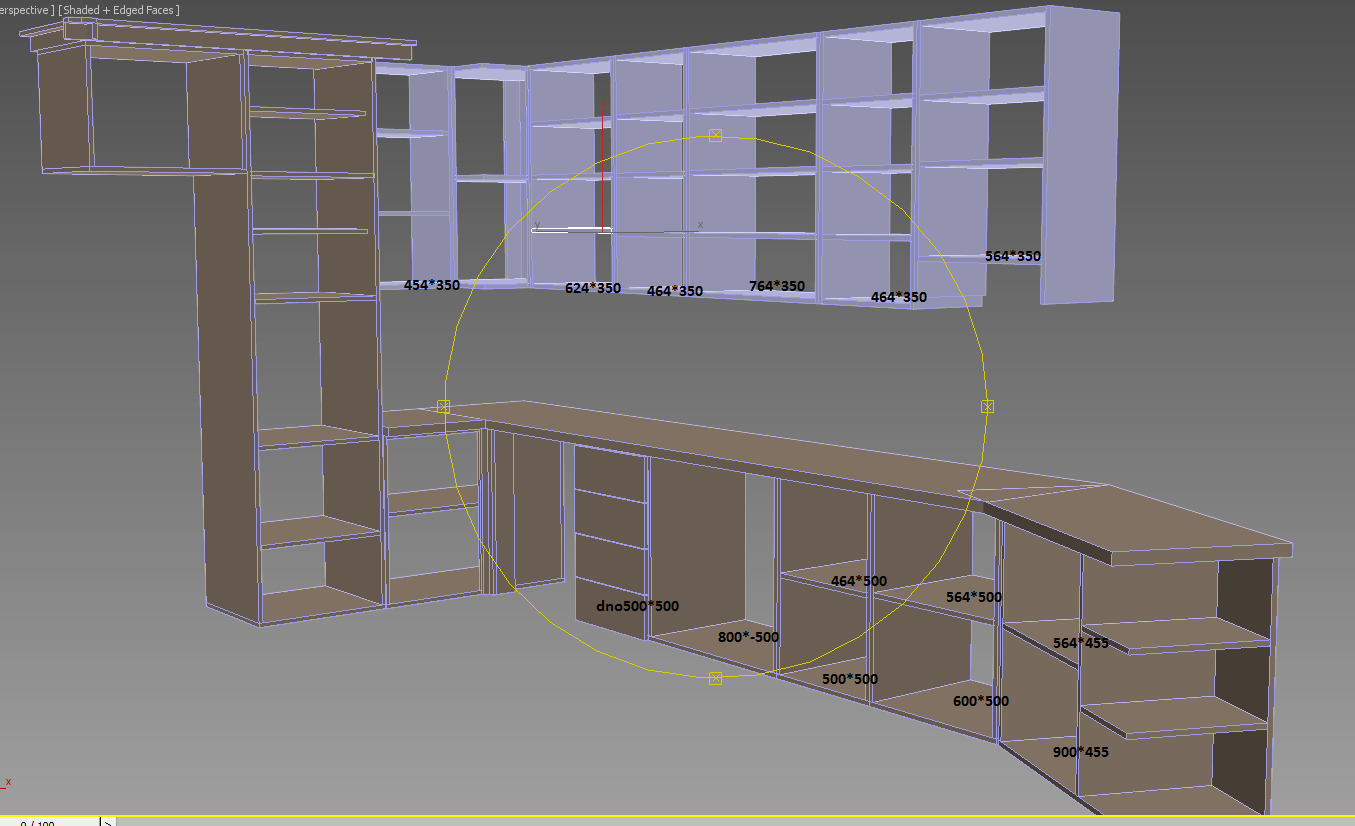Select the 564*350 label on upper shelf
The height and width of the screenshot is (826, 1355).
(1013, 256)
